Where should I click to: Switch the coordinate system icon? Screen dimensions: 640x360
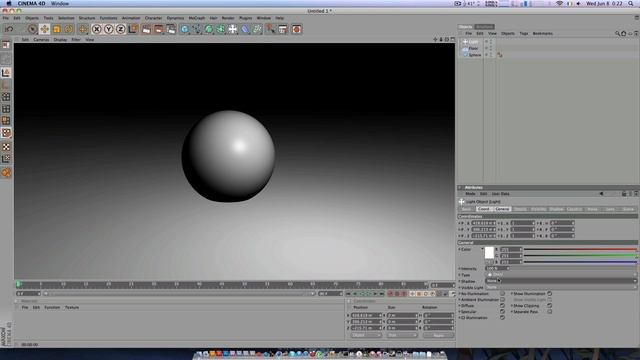tap(133, 29)
